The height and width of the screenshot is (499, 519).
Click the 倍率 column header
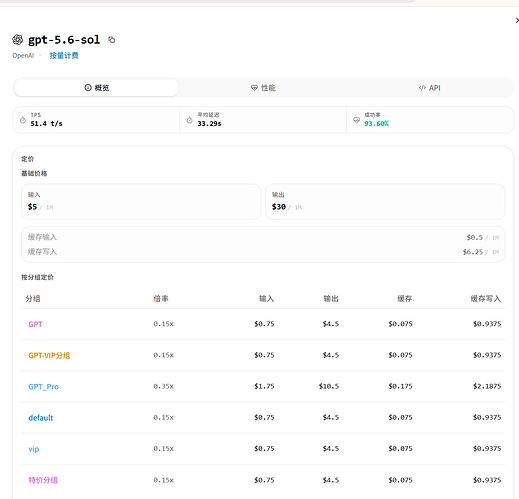(161, 299)
